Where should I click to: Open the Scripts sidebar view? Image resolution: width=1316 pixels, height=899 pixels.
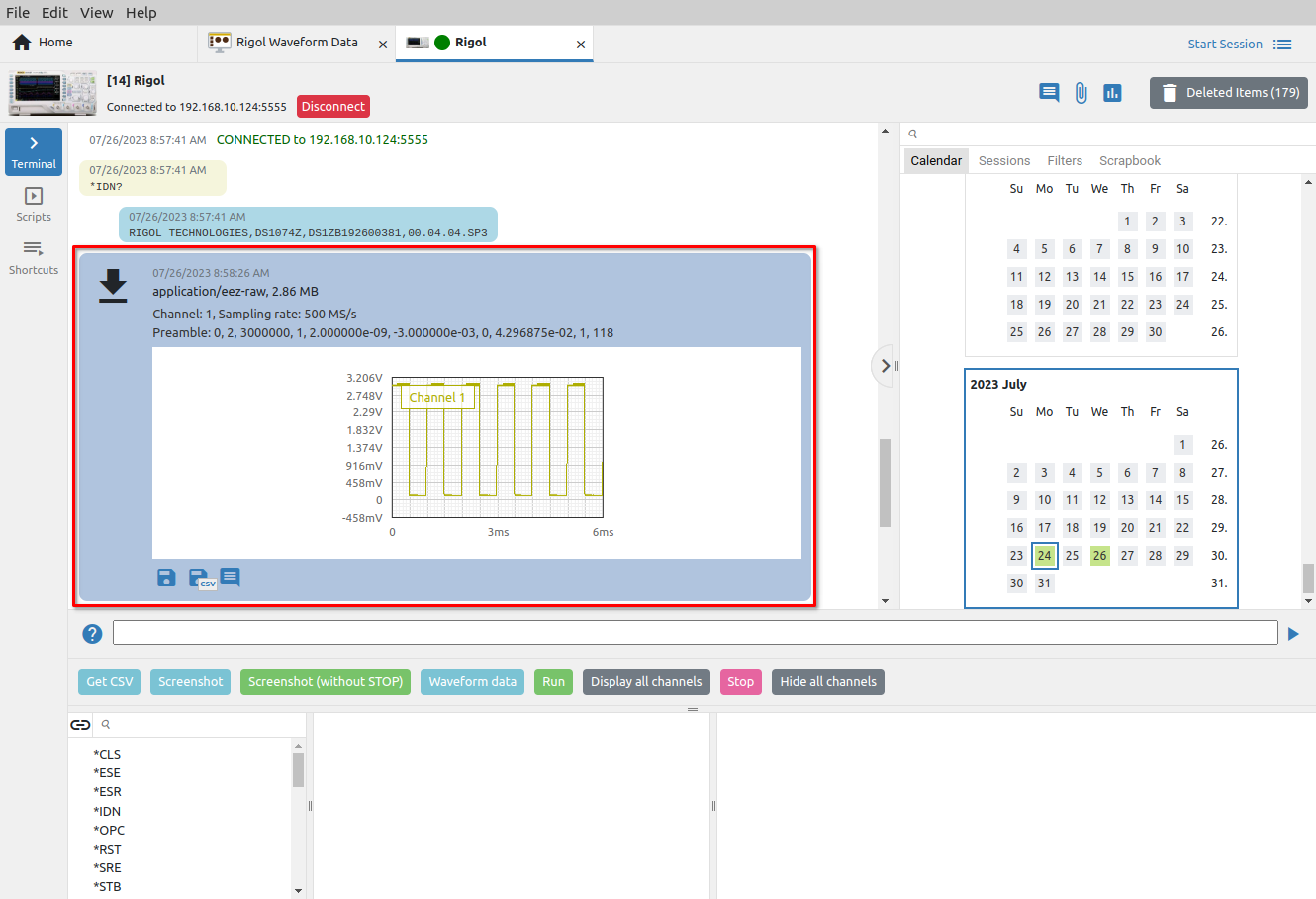click(34, 205)
